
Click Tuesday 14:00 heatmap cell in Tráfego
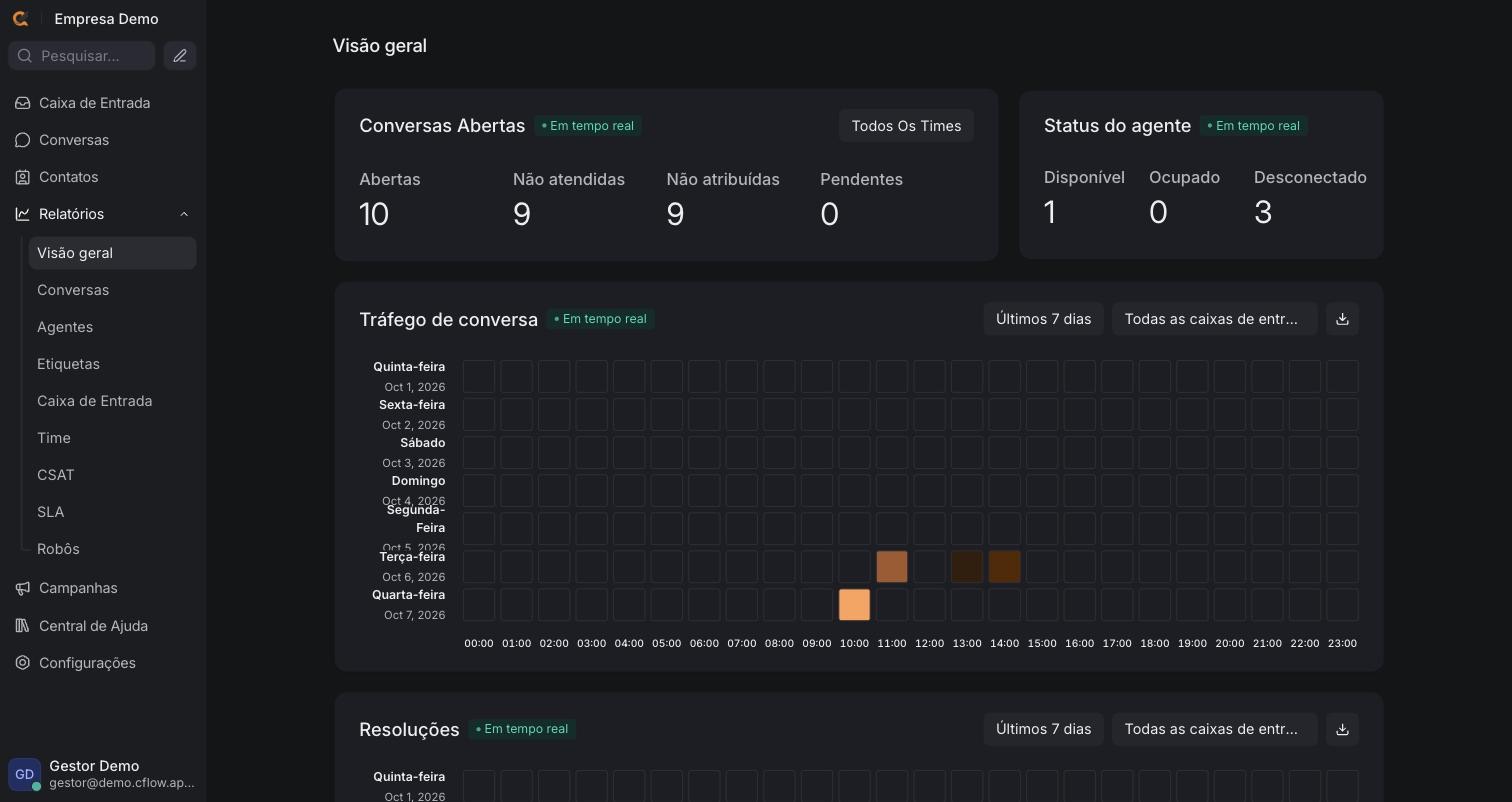[1004, 567]
